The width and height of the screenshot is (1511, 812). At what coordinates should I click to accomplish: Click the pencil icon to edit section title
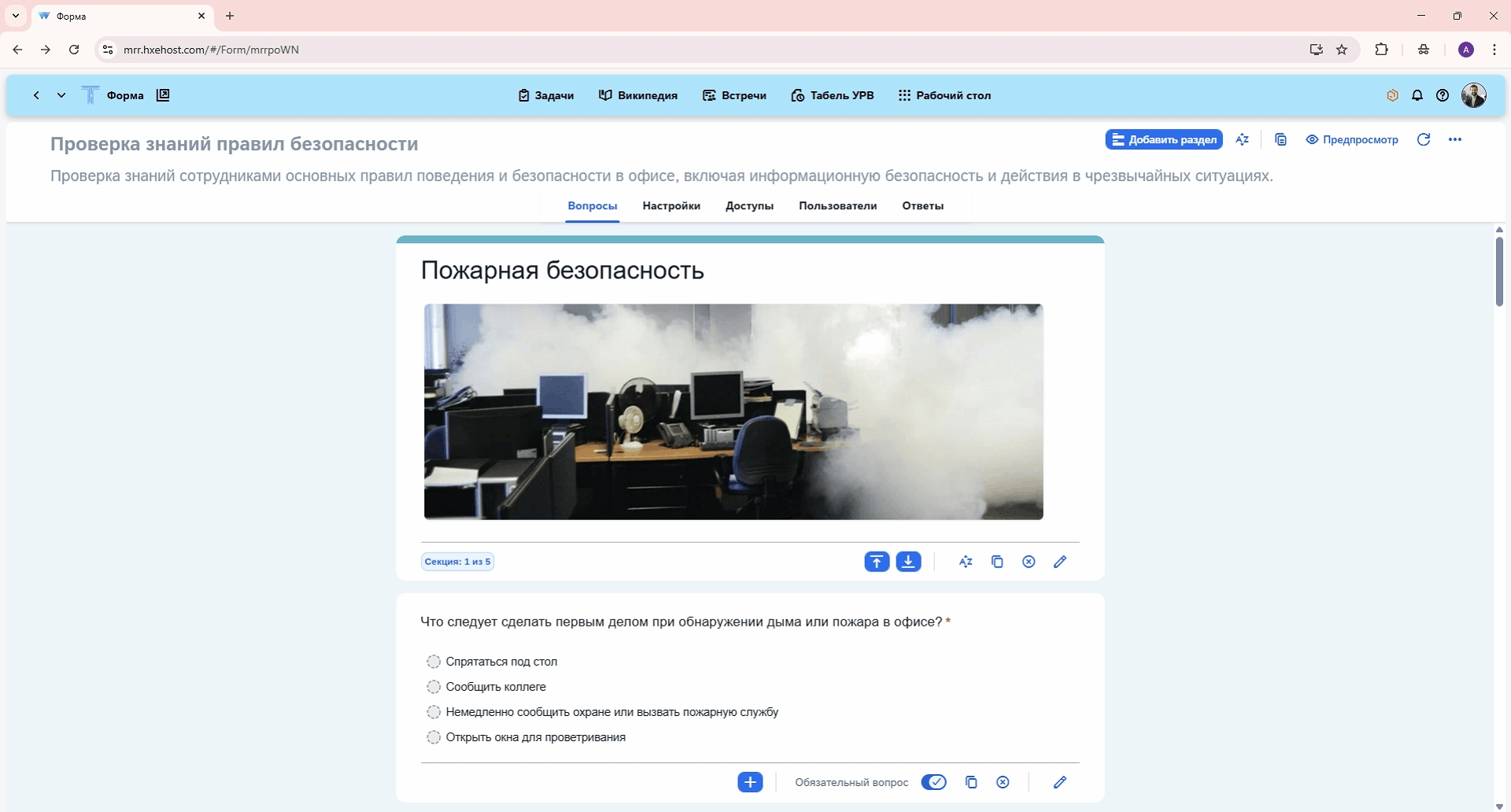coord(1060,561)
